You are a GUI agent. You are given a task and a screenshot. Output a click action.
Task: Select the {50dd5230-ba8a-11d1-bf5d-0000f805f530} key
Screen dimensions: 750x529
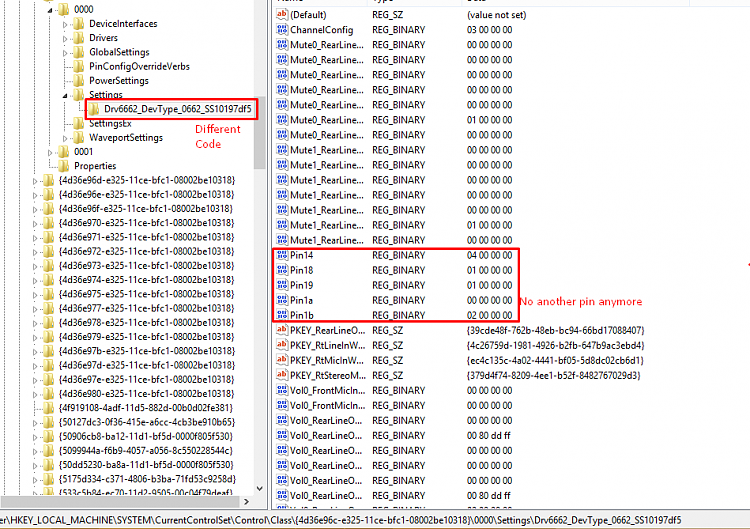pyautogui.click(x=146, y=465)
